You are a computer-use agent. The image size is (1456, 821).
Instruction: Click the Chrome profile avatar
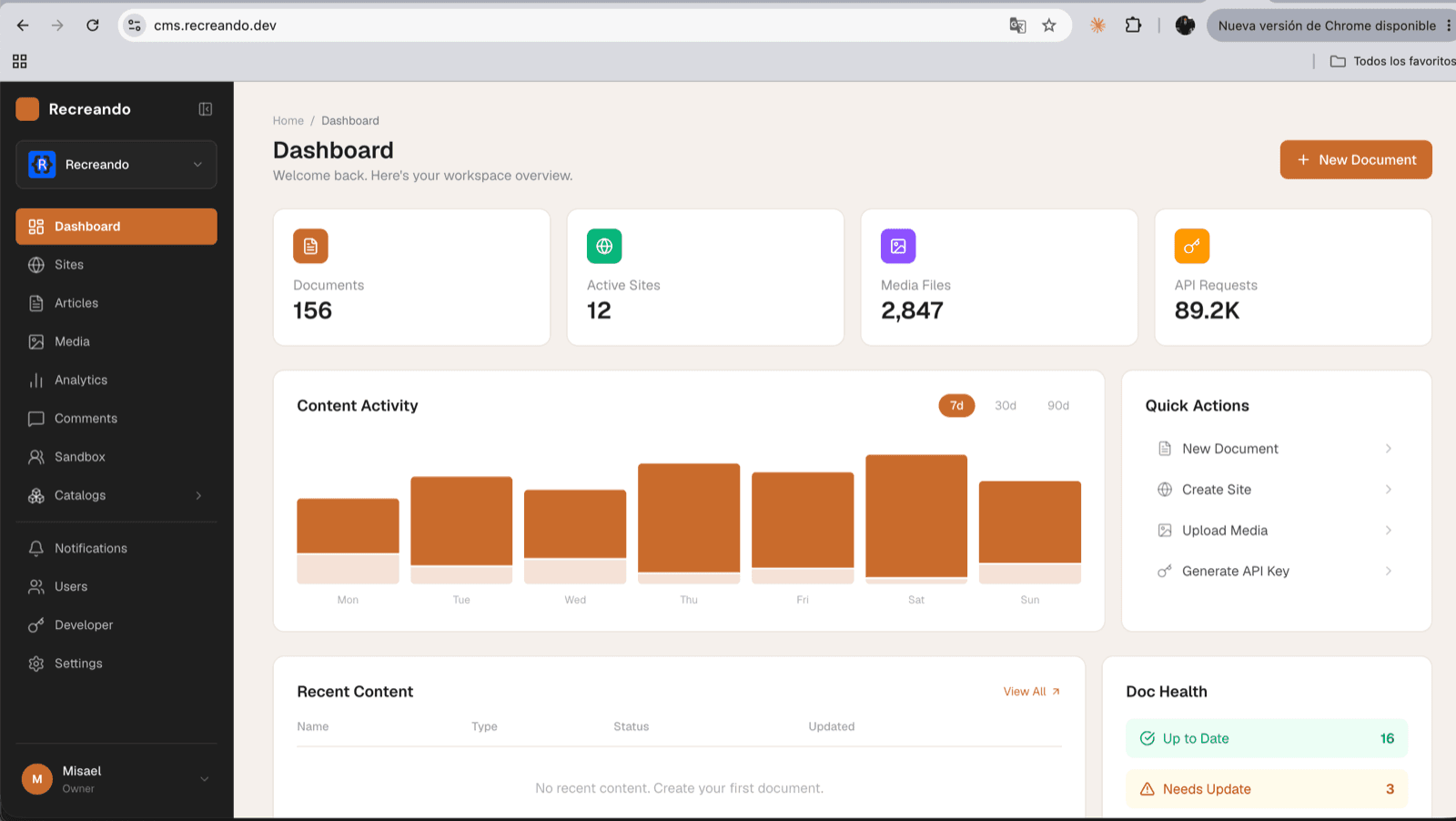(x=1185, y=25)
